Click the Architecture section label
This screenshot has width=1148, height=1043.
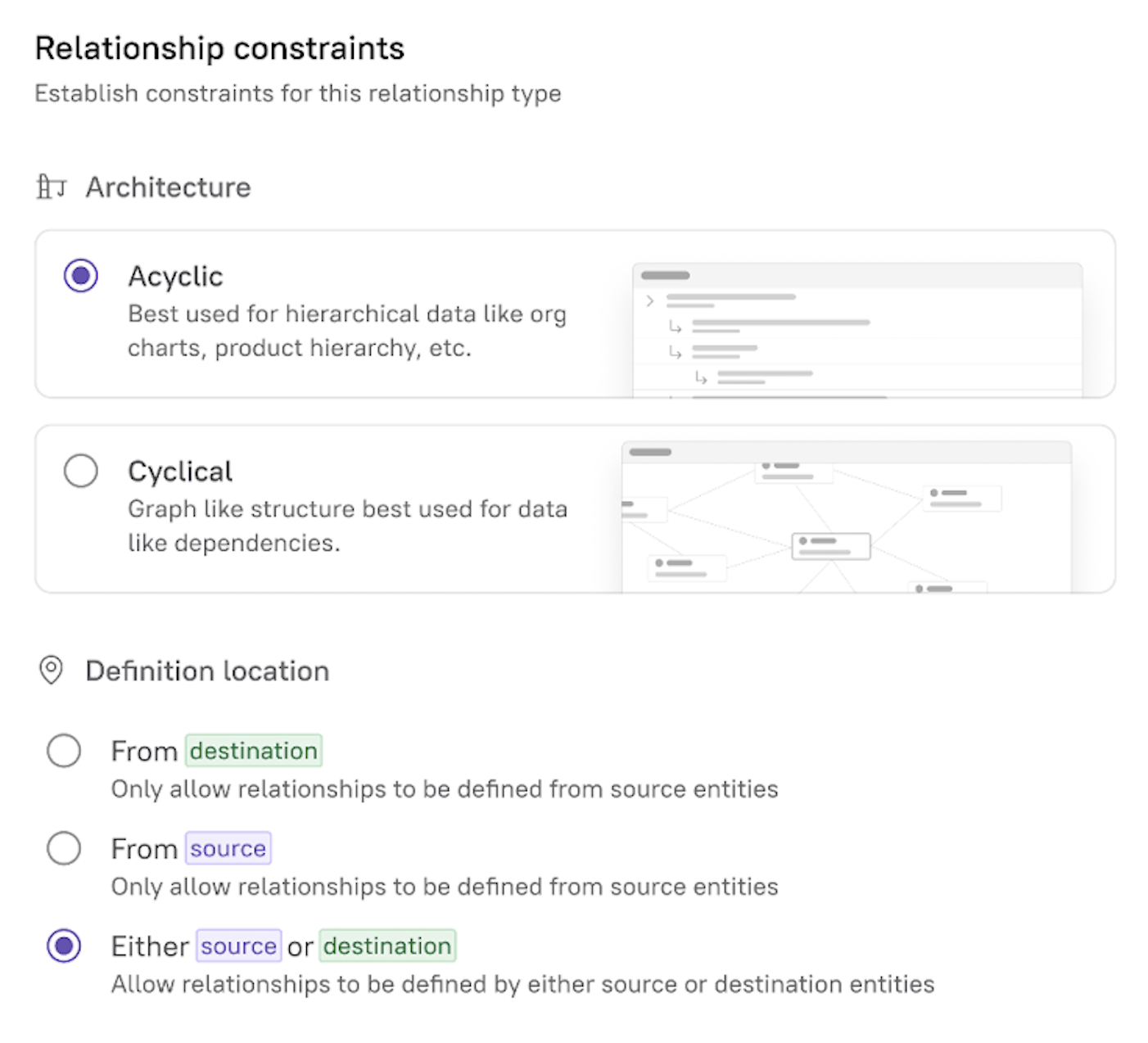tap(168, 187)
